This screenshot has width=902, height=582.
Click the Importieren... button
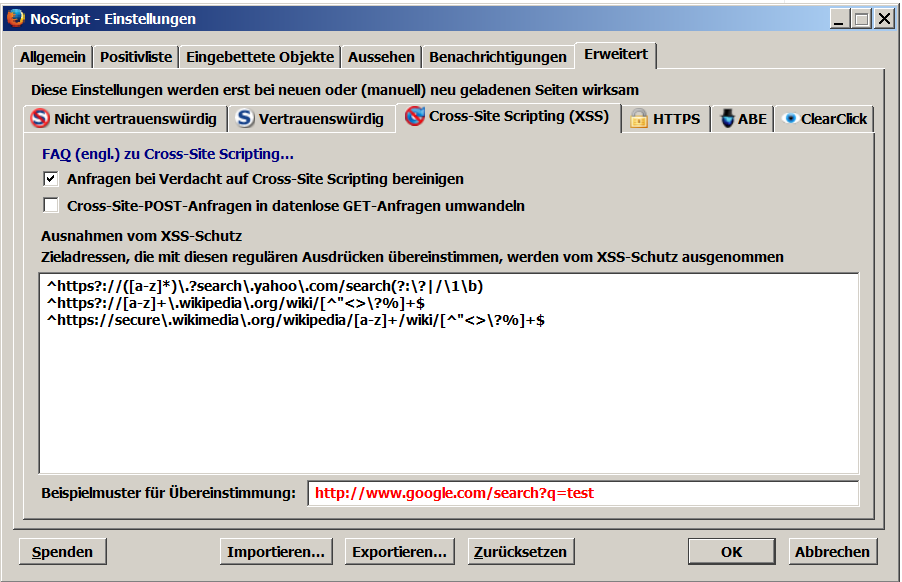276,552
